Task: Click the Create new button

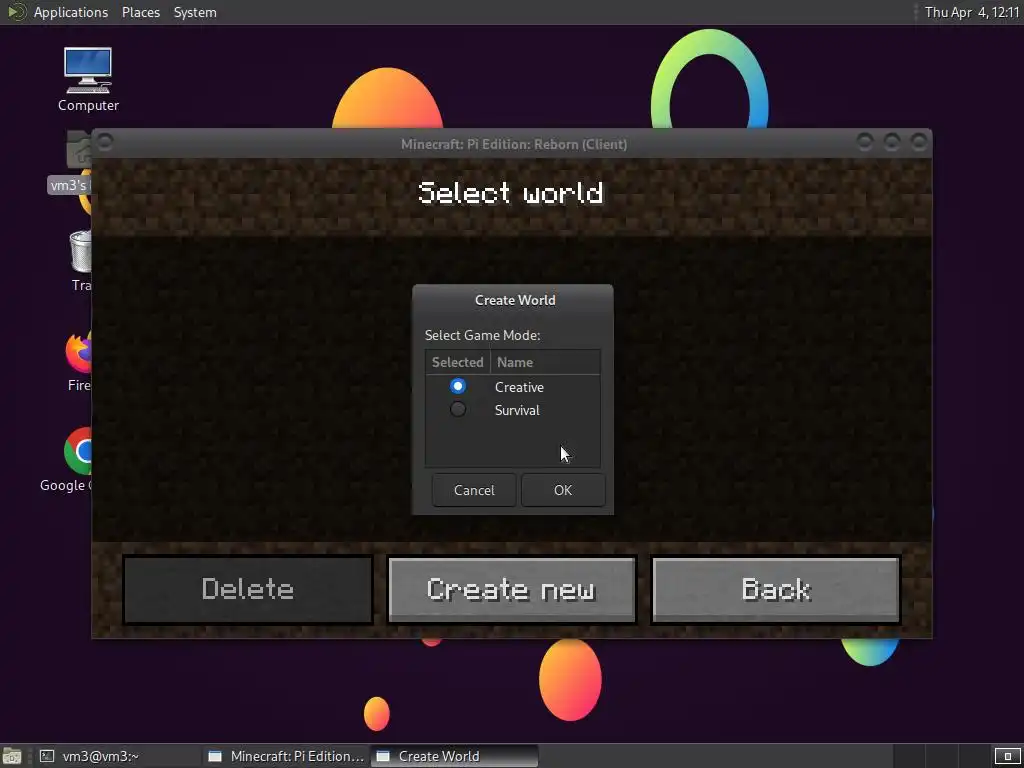Action: click(511, 590)
